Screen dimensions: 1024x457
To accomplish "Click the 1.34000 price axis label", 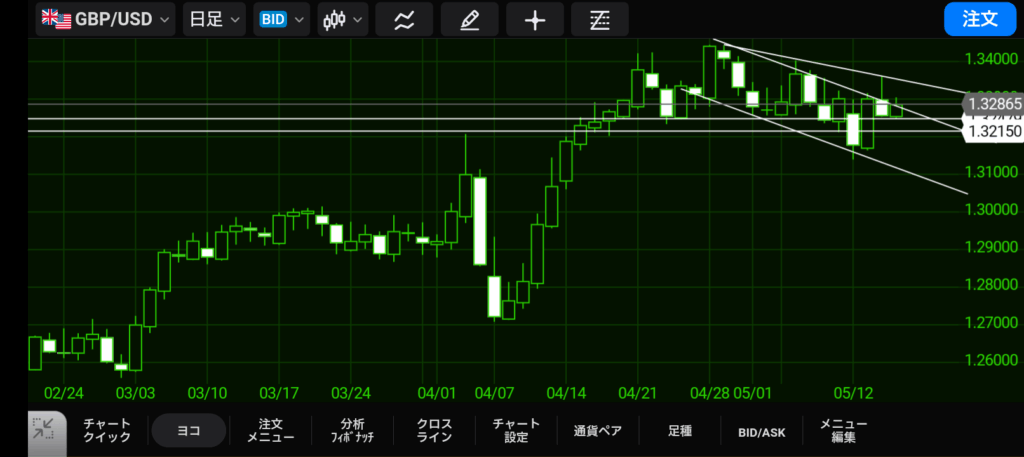I will click(991, 60).
